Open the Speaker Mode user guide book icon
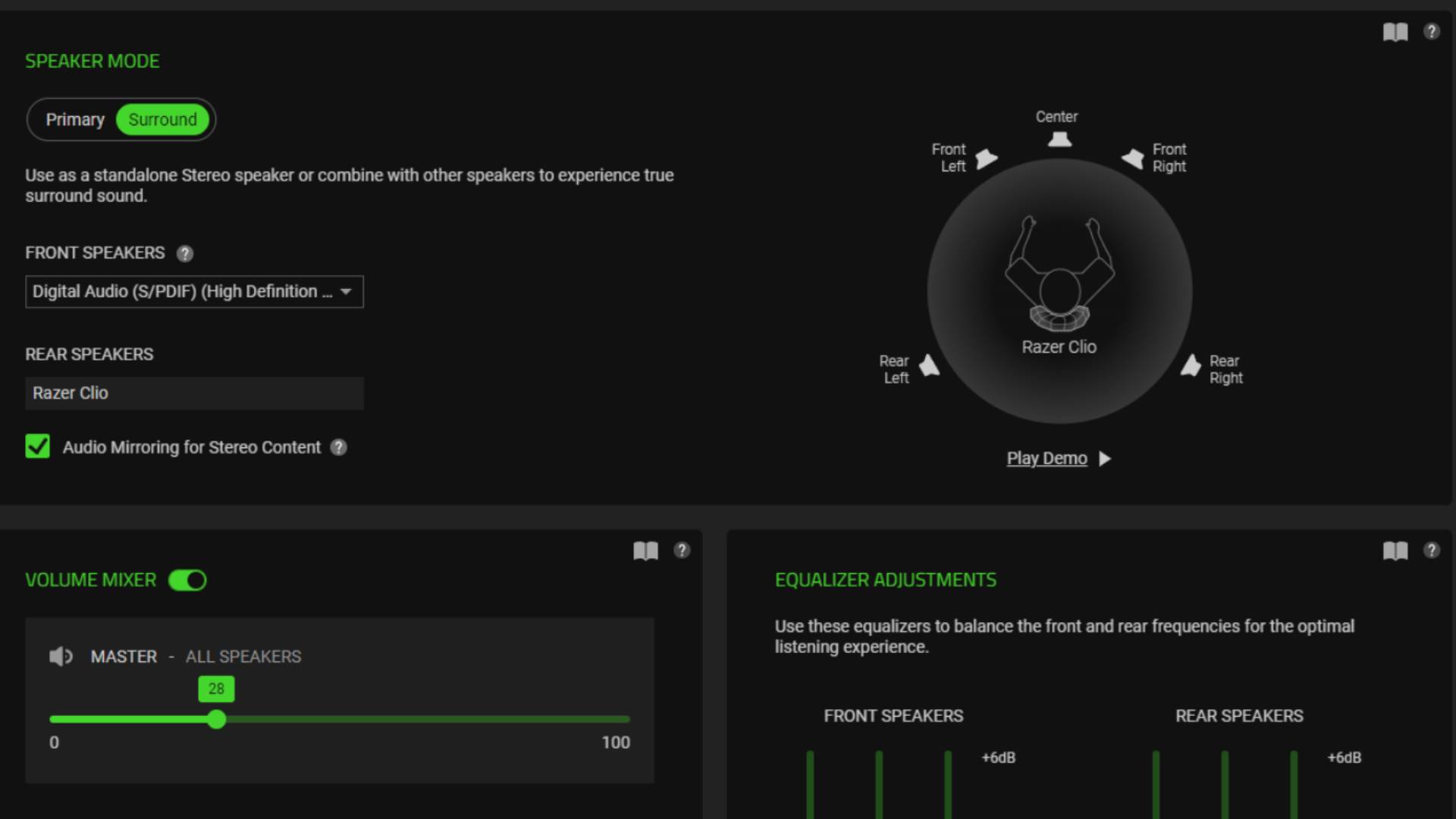The image size is (1456, 819). (x=1395, y=32)
